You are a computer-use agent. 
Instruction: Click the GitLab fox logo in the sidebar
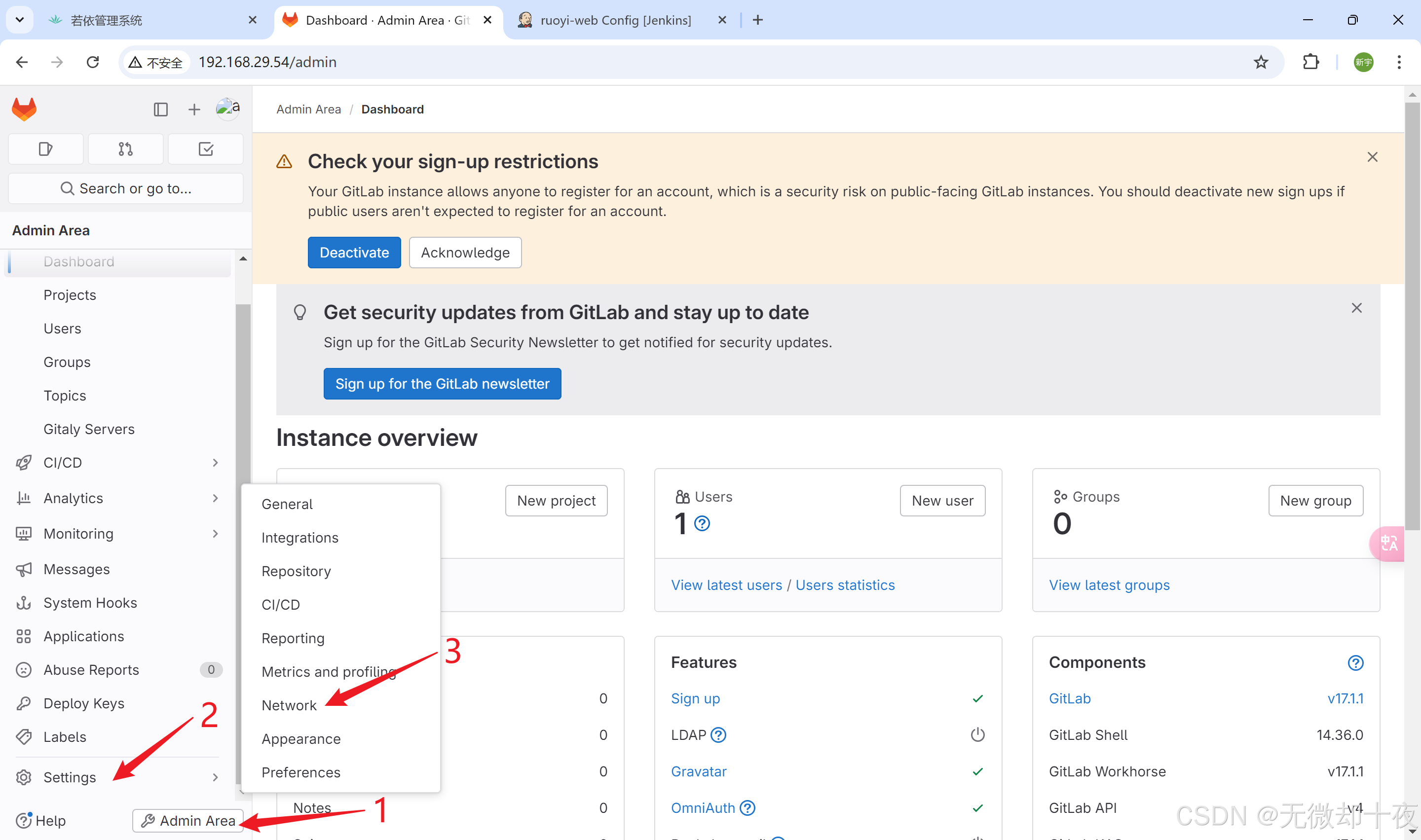click(x=24, y=109)
